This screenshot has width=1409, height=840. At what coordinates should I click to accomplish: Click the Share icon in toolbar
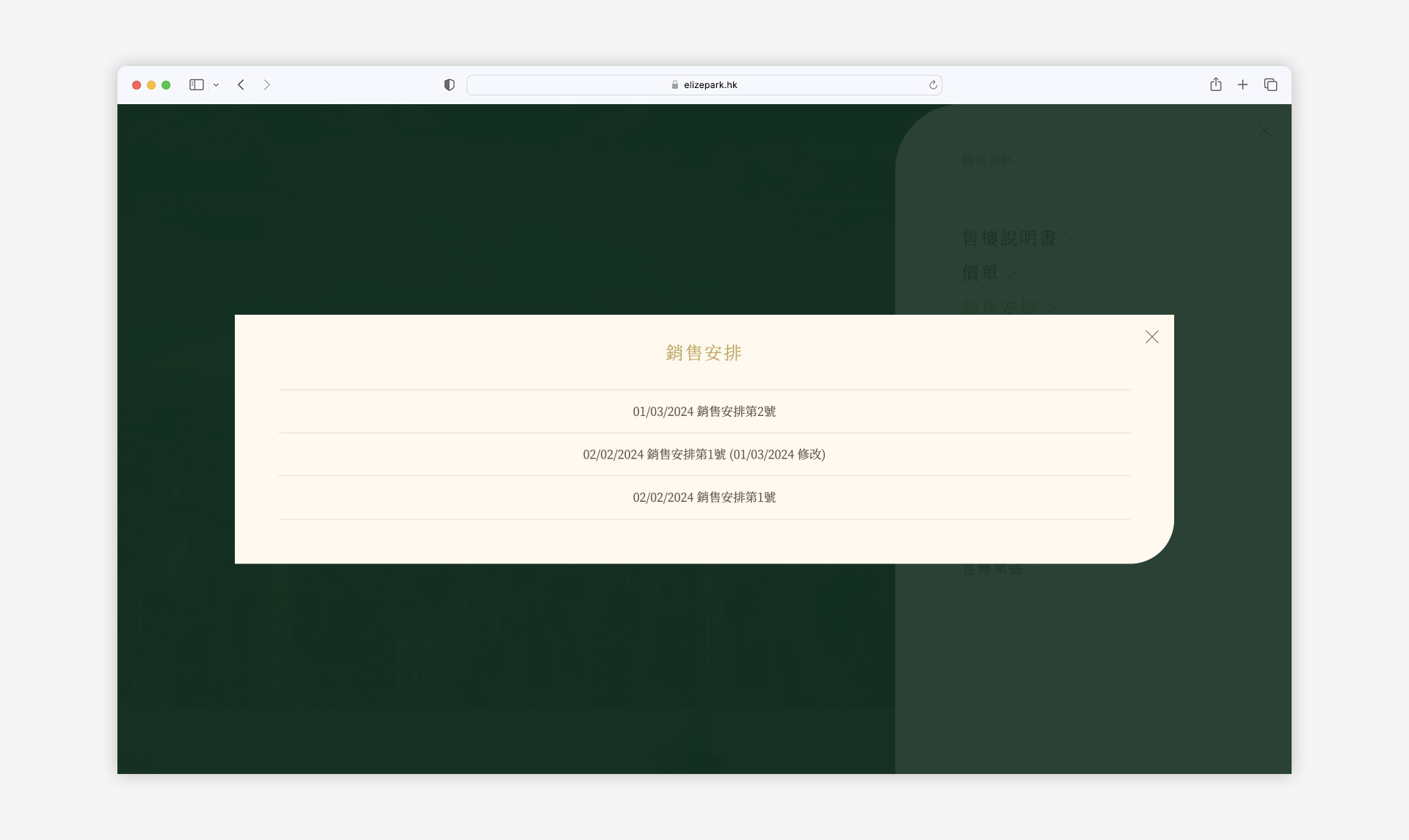(1216, 84)
